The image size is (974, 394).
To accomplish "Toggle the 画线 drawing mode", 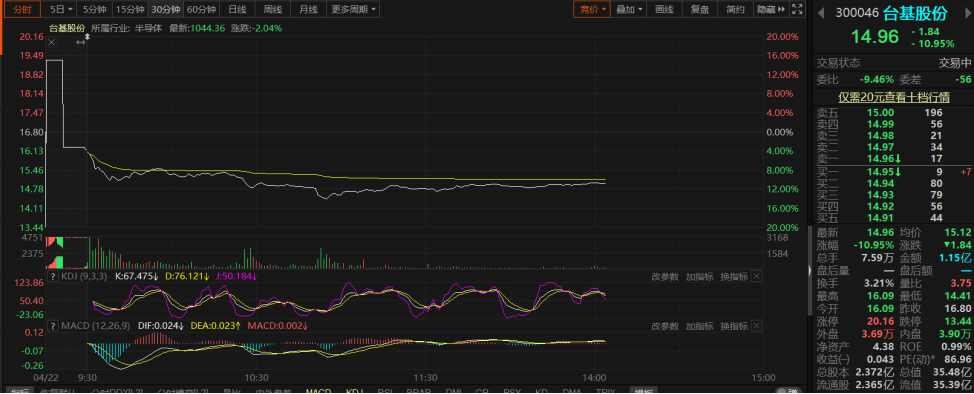I will click(665, 9).
